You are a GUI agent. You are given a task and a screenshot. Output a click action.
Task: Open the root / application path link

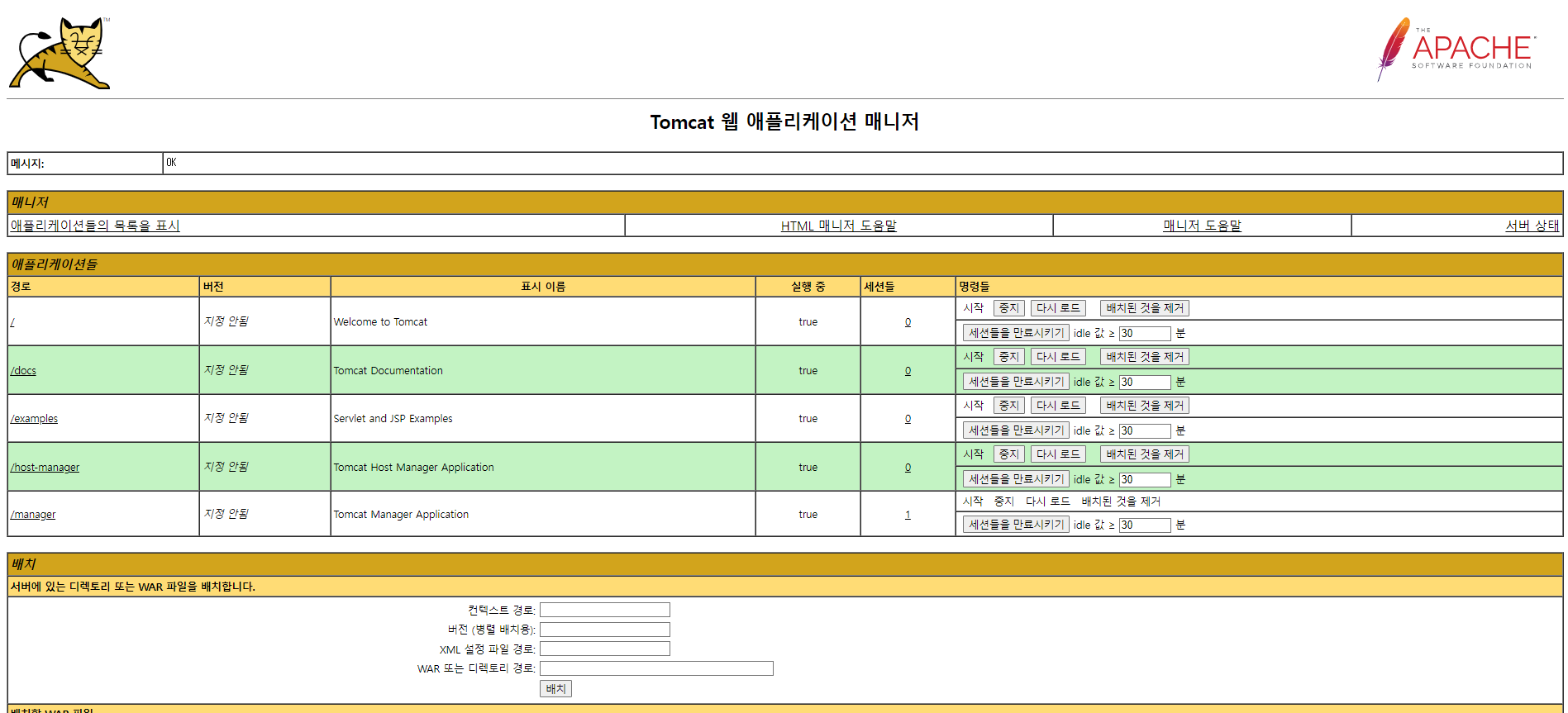coord(12,322)
